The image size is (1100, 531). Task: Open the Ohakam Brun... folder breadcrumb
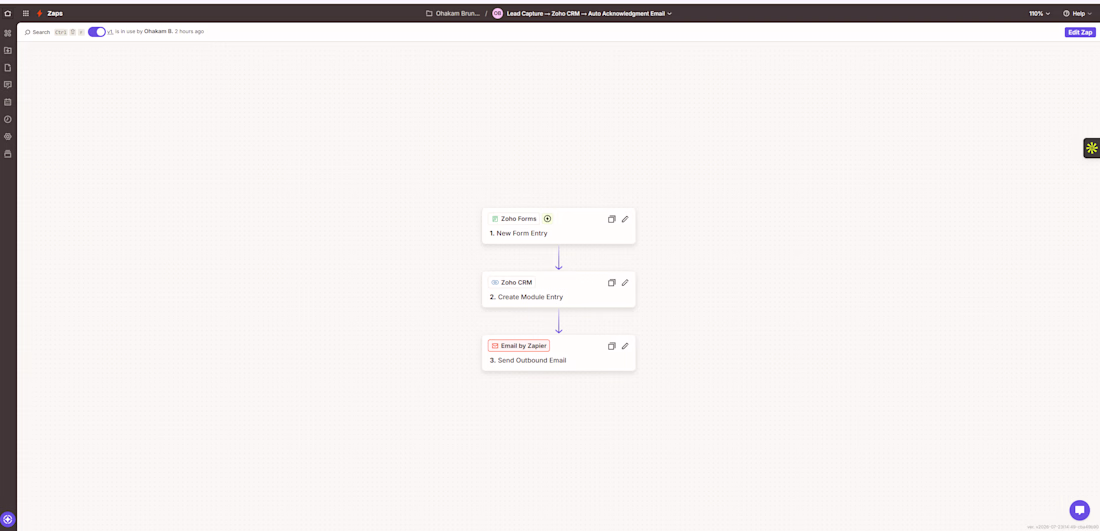453,13
